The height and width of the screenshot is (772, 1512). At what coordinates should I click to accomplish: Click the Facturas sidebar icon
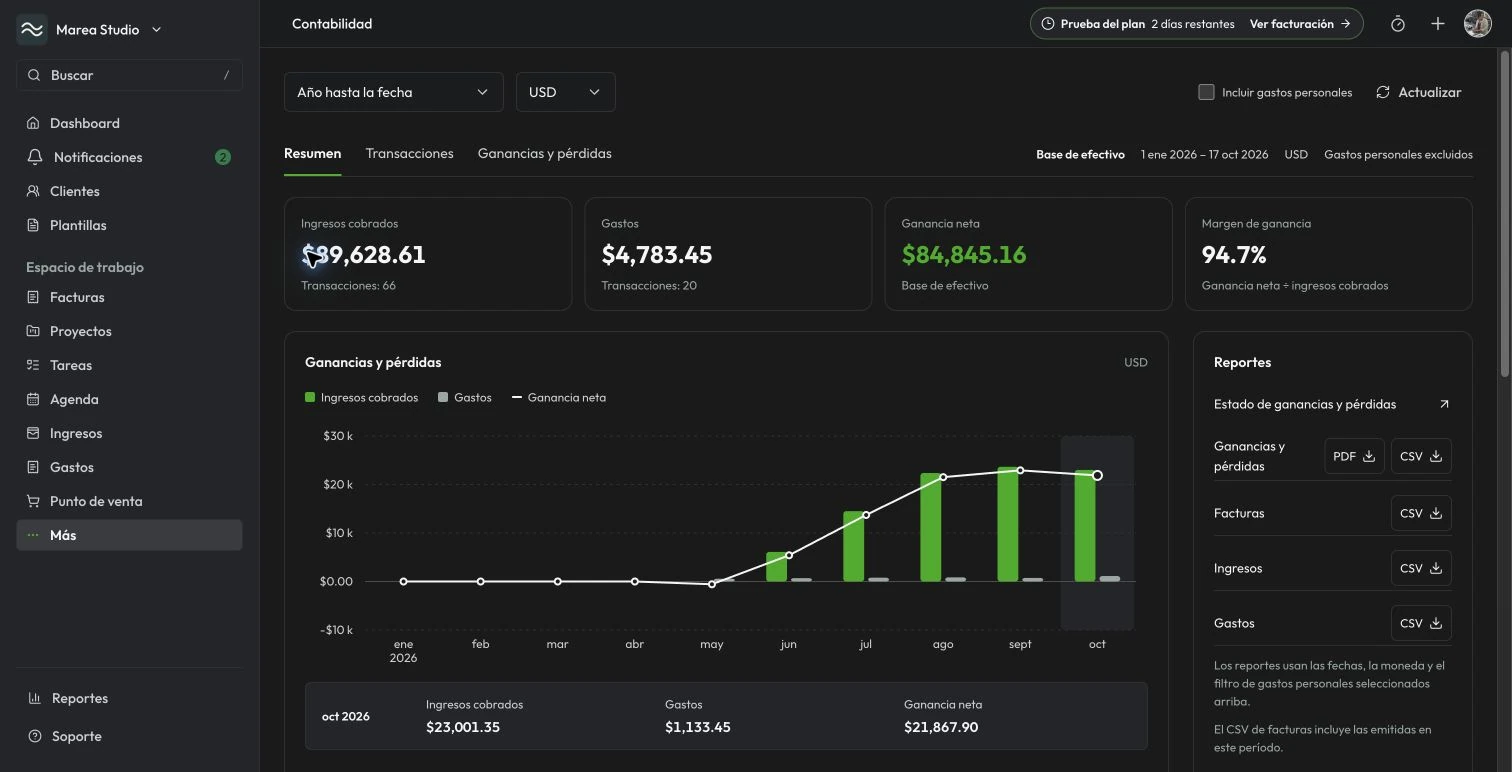click(33, 297)
